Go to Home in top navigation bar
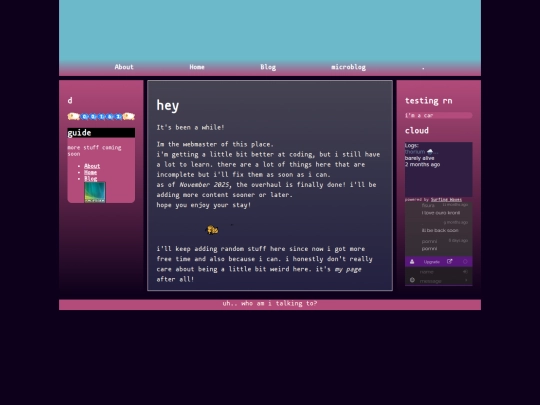Image resolution: width=540 pixels, height=405 pixels. [197, 67]
